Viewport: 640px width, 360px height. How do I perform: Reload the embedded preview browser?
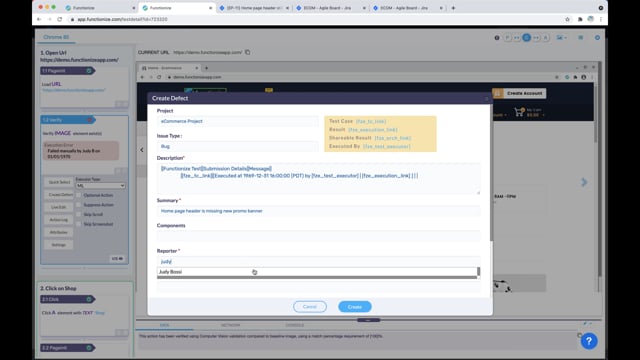(159, 77)
